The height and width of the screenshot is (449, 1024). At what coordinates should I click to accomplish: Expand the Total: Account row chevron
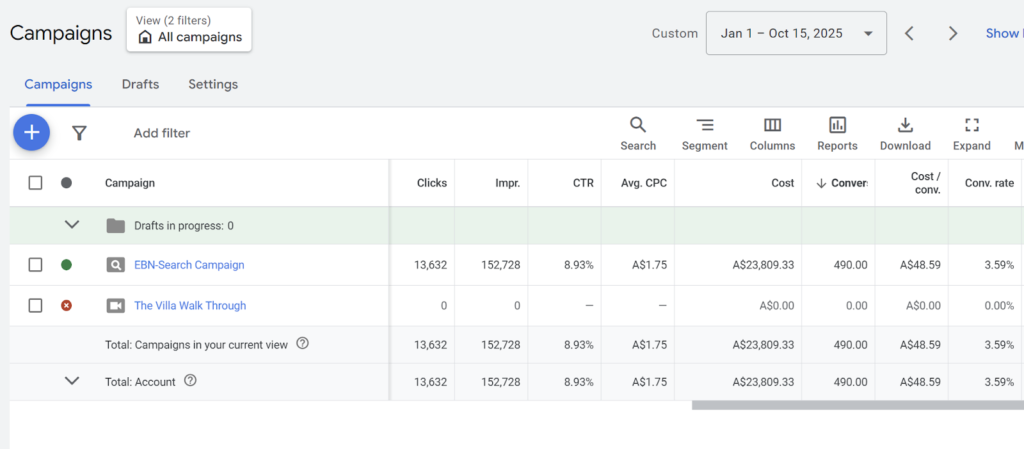[x=72, y=381]
